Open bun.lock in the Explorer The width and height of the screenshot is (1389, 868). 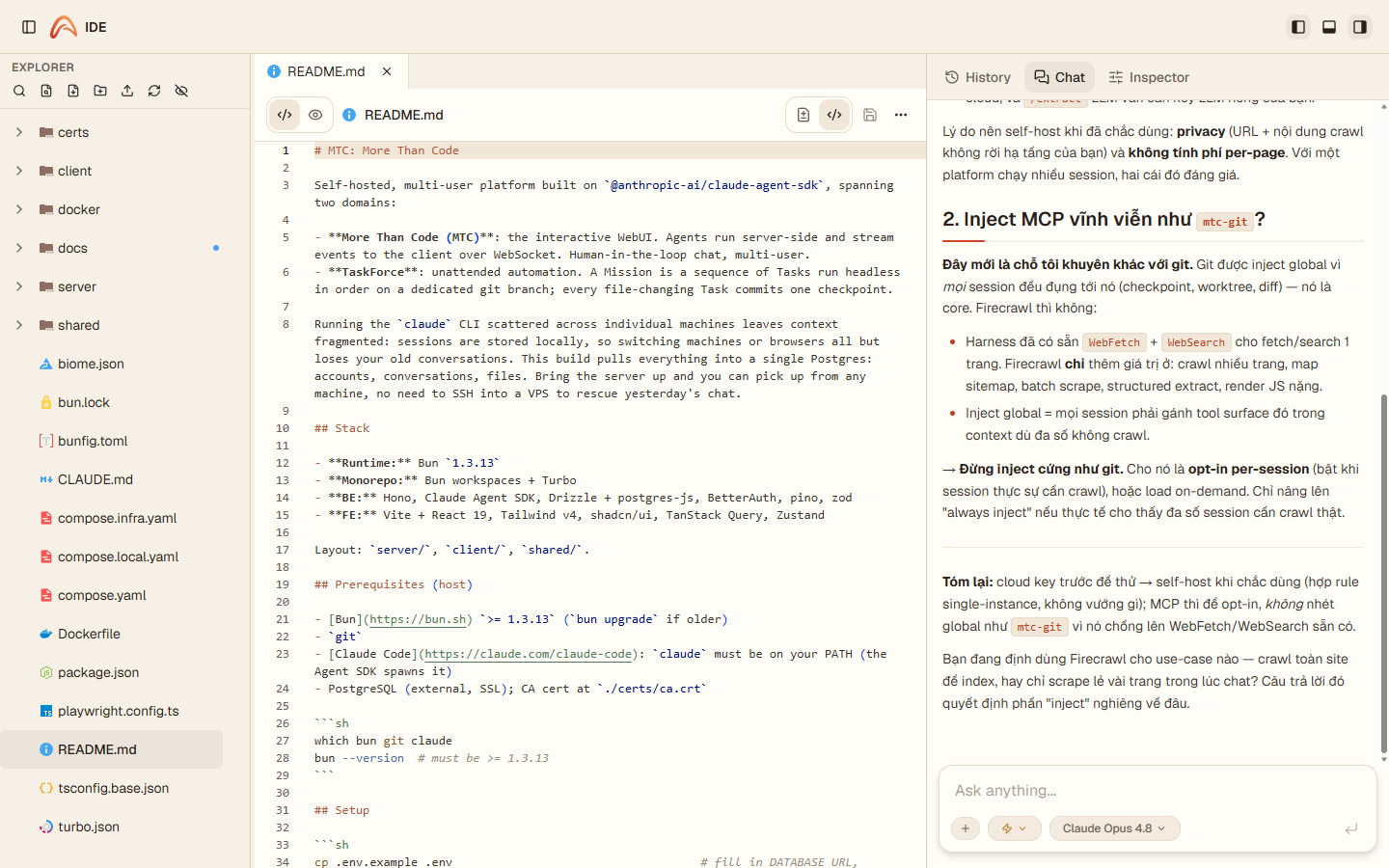click(x=111, y=402)
